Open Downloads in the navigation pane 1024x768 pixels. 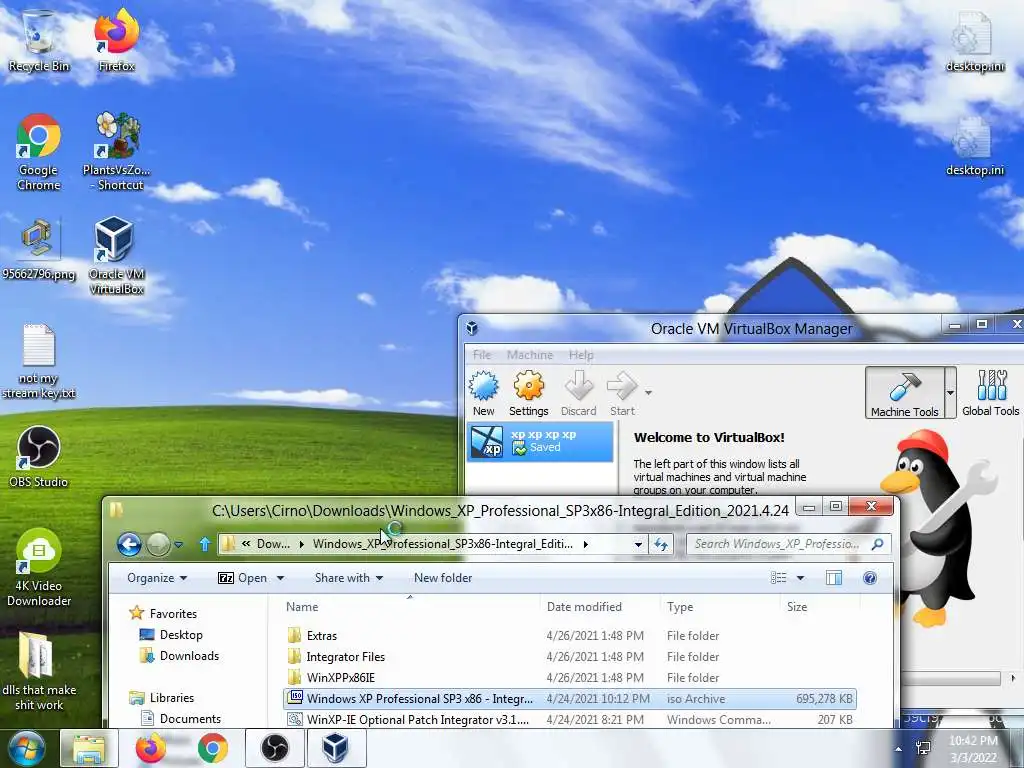[x=180, y=656]
